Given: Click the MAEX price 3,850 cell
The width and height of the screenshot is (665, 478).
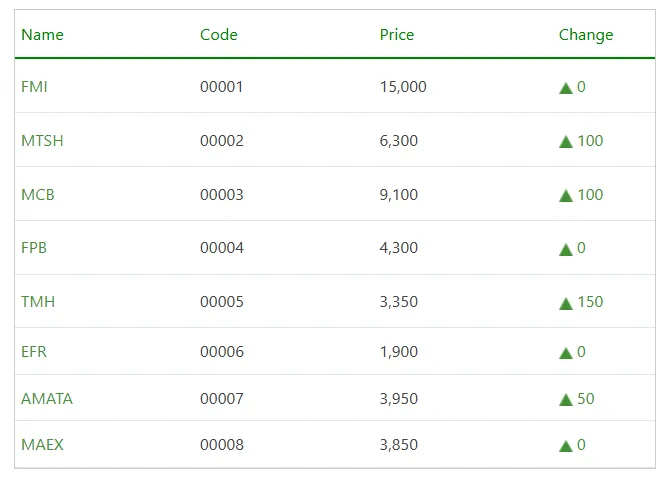Looking at the screenshot, I should pos(399,445).
